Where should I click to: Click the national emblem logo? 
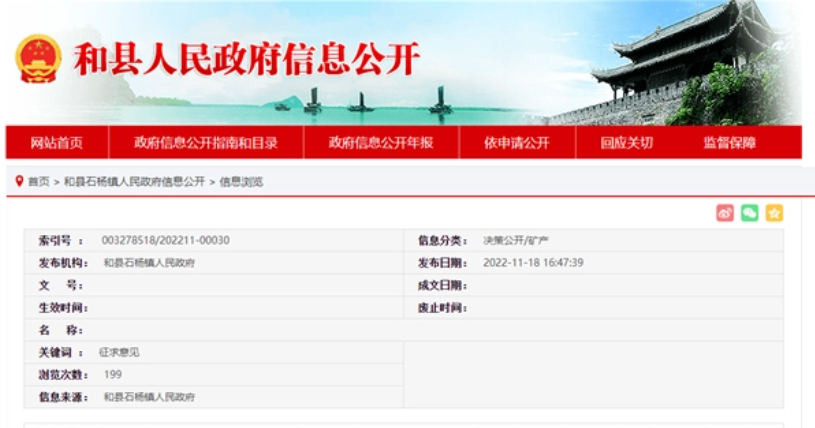(38, 59)
